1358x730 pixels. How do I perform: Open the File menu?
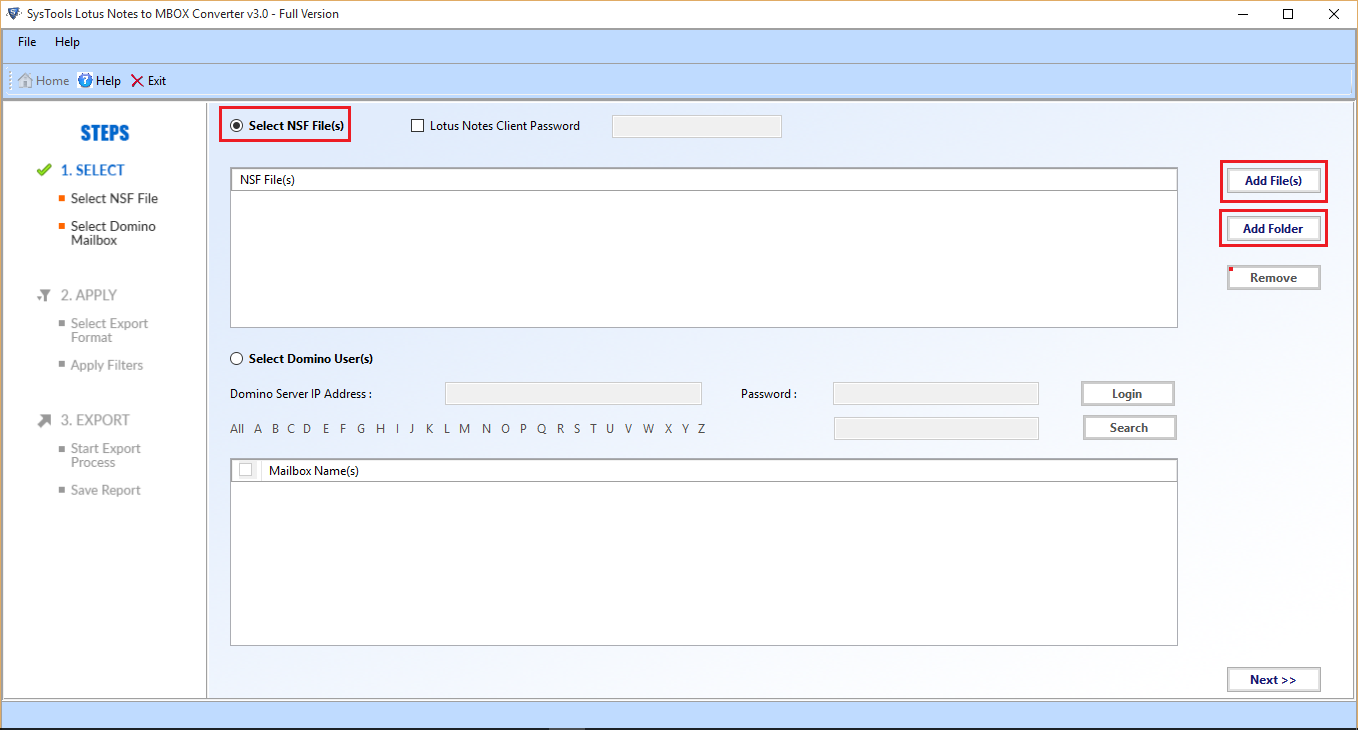click(27, 42)
